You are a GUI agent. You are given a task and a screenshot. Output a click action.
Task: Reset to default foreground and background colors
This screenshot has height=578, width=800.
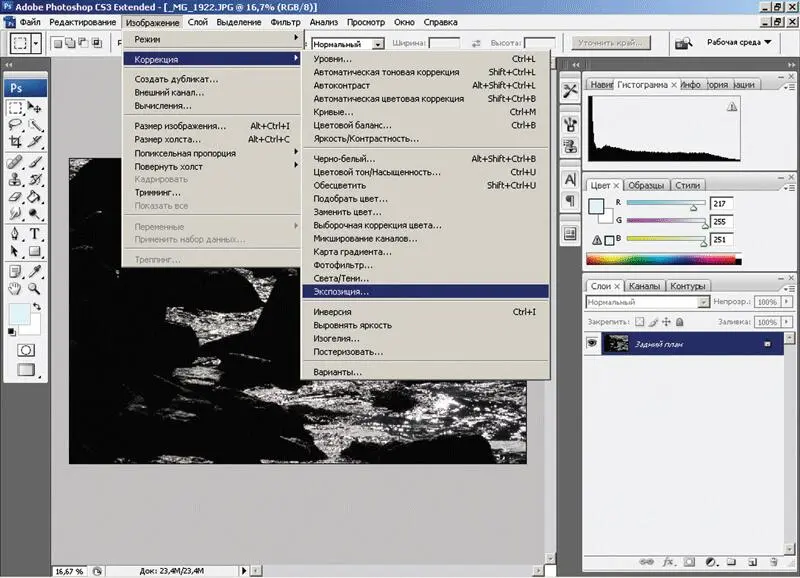point(11,332)
